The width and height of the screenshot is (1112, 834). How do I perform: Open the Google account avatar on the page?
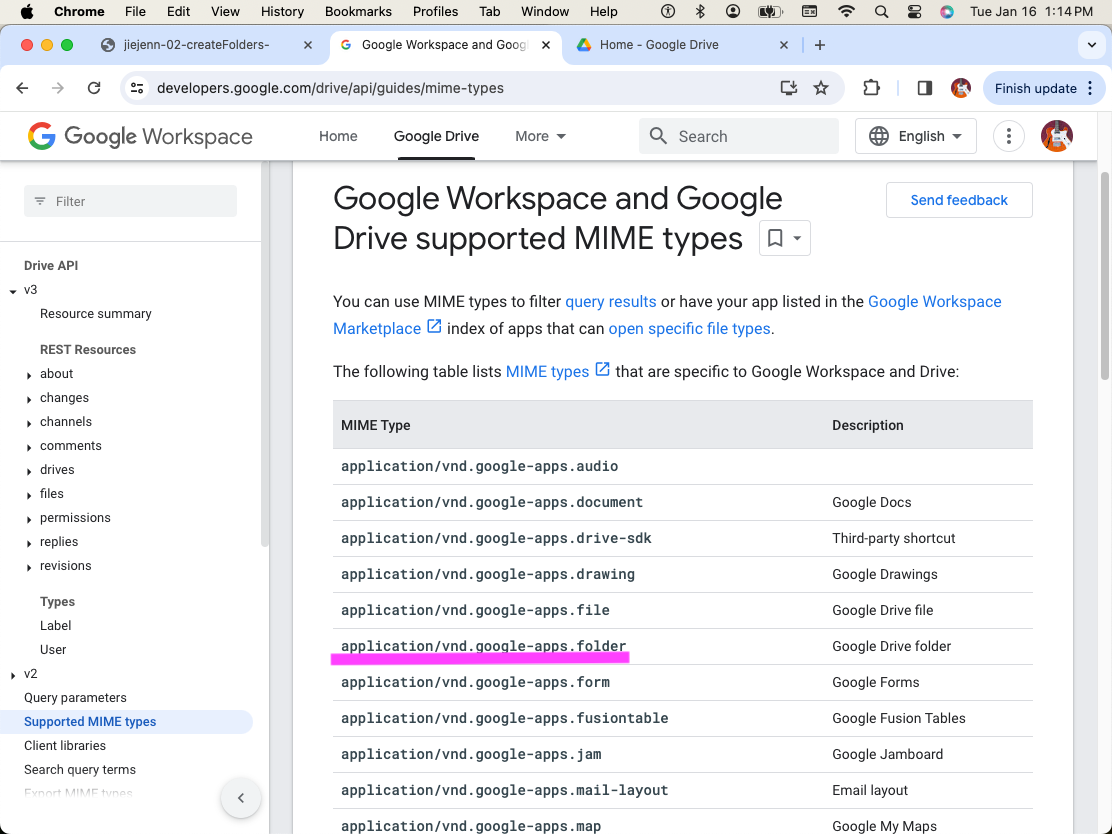tap(1057, 136)
